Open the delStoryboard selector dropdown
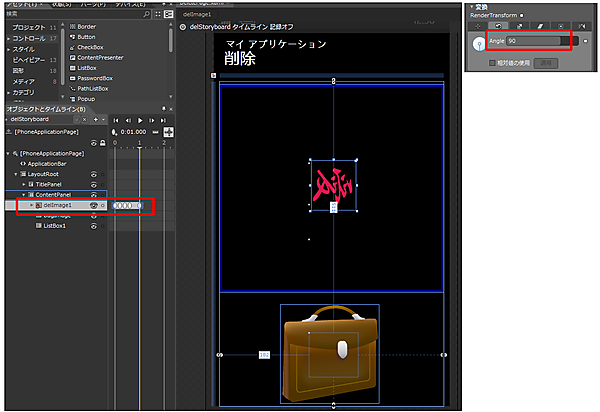Image resolution: width=600 pixels, height=412 pixels. [x=76, y=118]
